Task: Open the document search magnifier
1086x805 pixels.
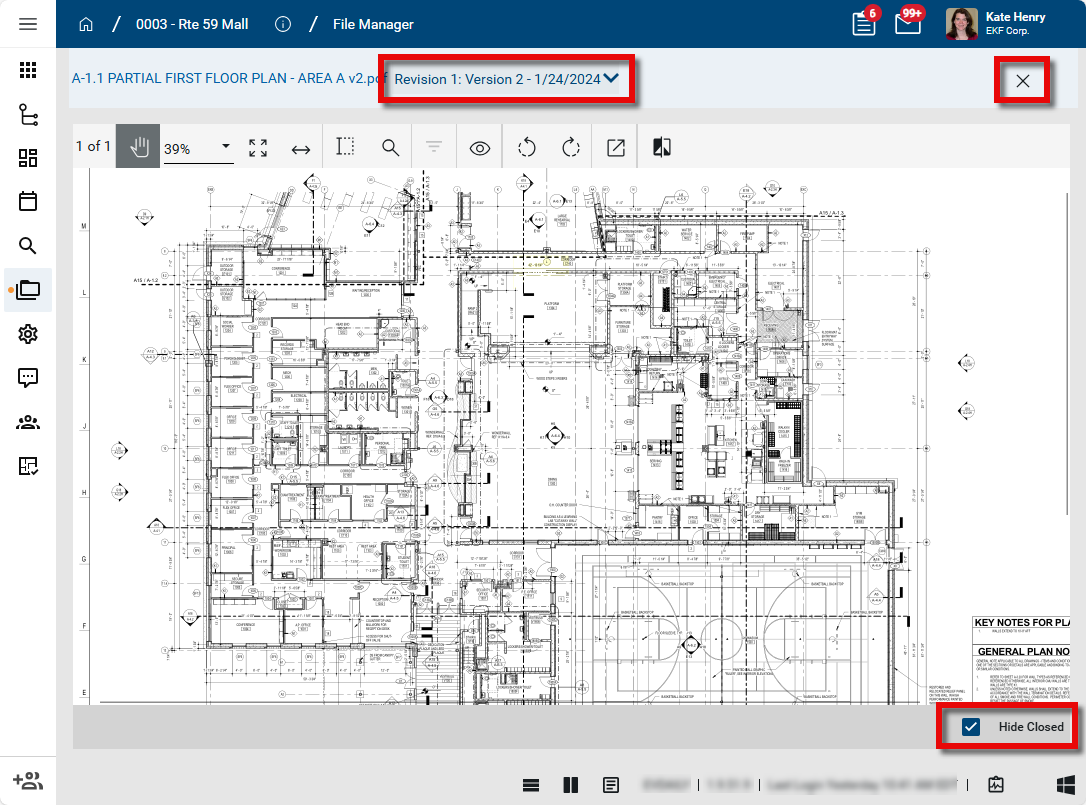Action: pos(391,148)
